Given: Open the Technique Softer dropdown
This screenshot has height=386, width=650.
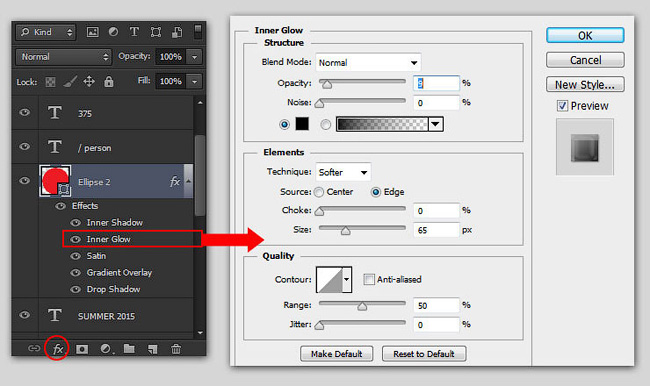Looking at the screenshot, I should coord(343,172).
